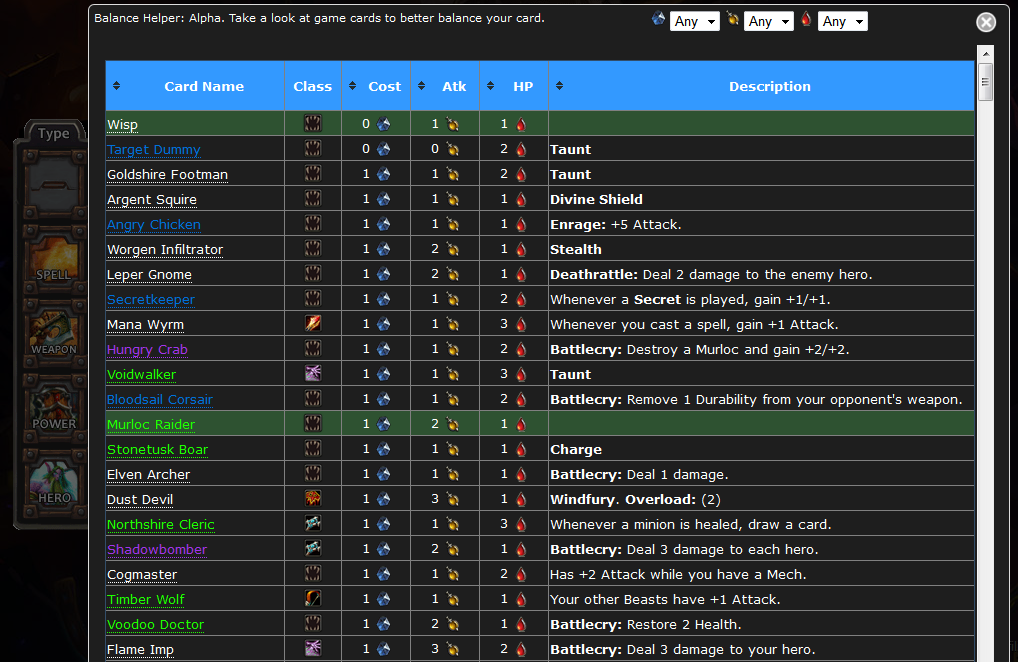Open the Stonetusk Boar card link

point(157,449)
